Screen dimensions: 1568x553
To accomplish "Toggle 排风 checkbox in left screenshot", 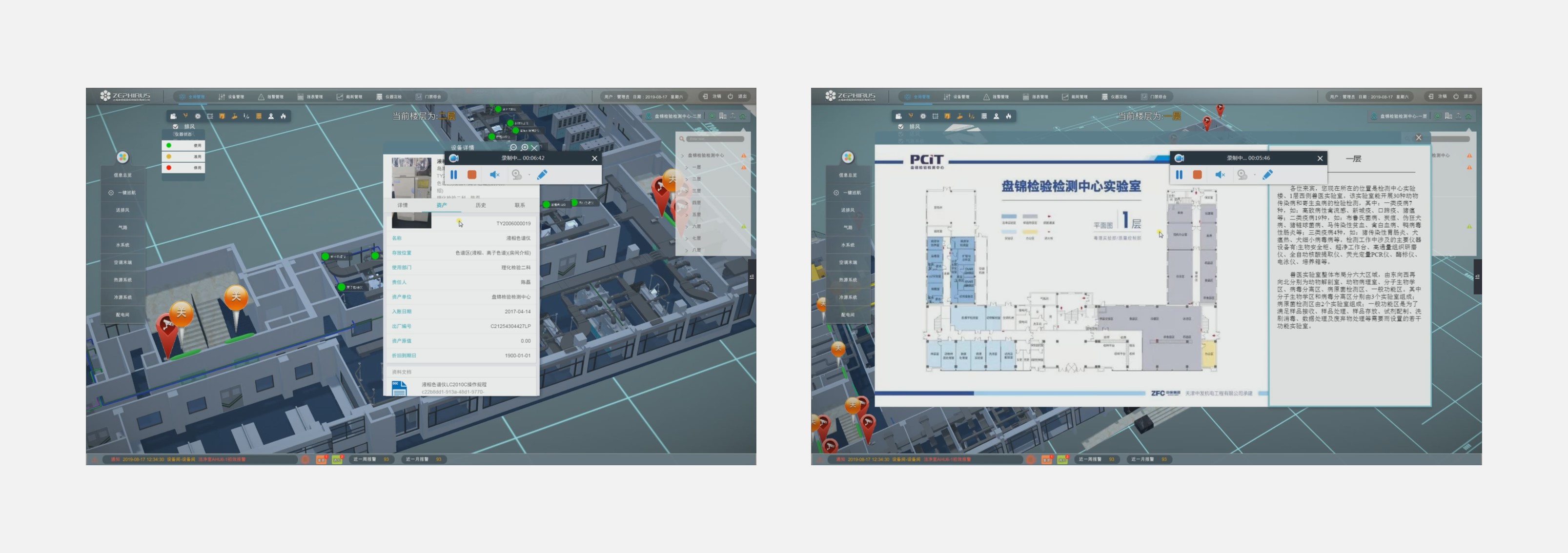I will [175, 126].
